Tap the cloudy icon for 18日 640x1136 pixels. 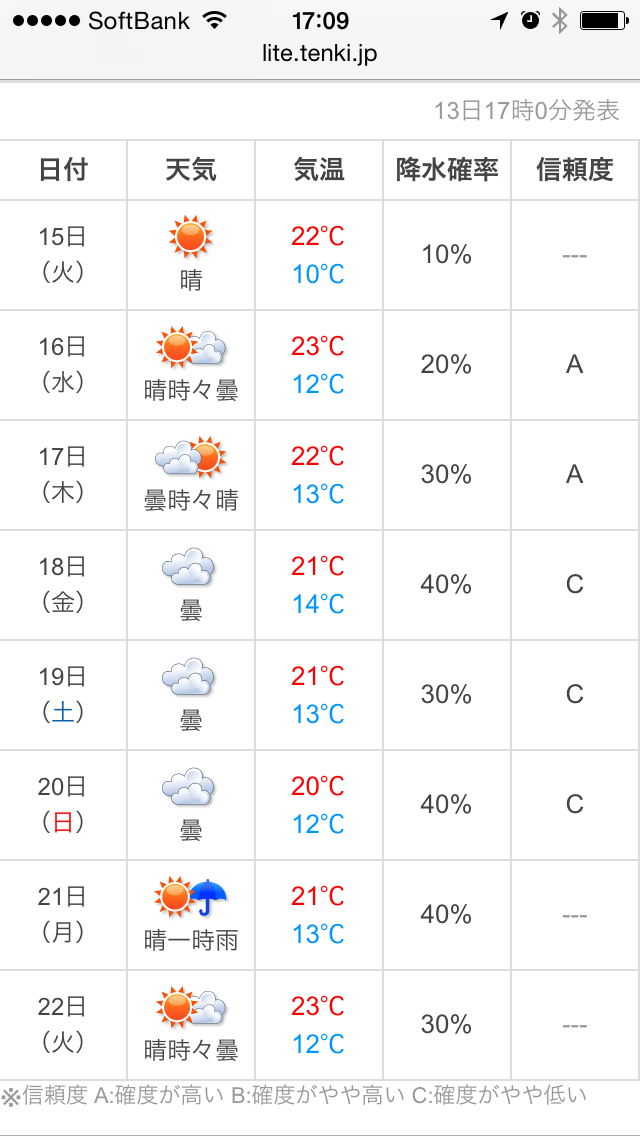coord(188,567)
